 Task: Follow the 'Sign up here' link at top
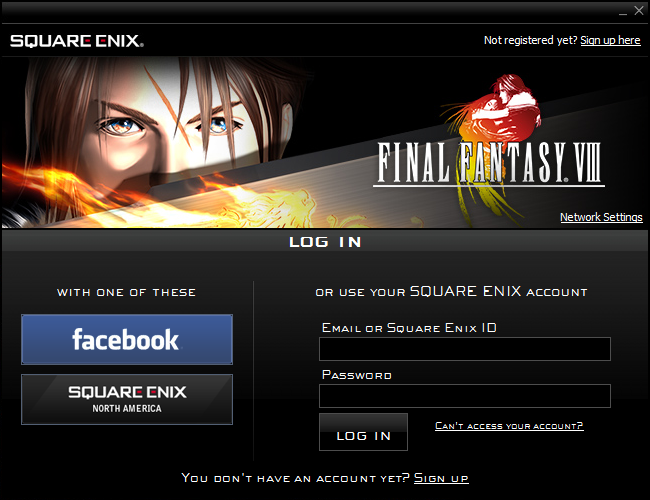click(x=610, y=40)
